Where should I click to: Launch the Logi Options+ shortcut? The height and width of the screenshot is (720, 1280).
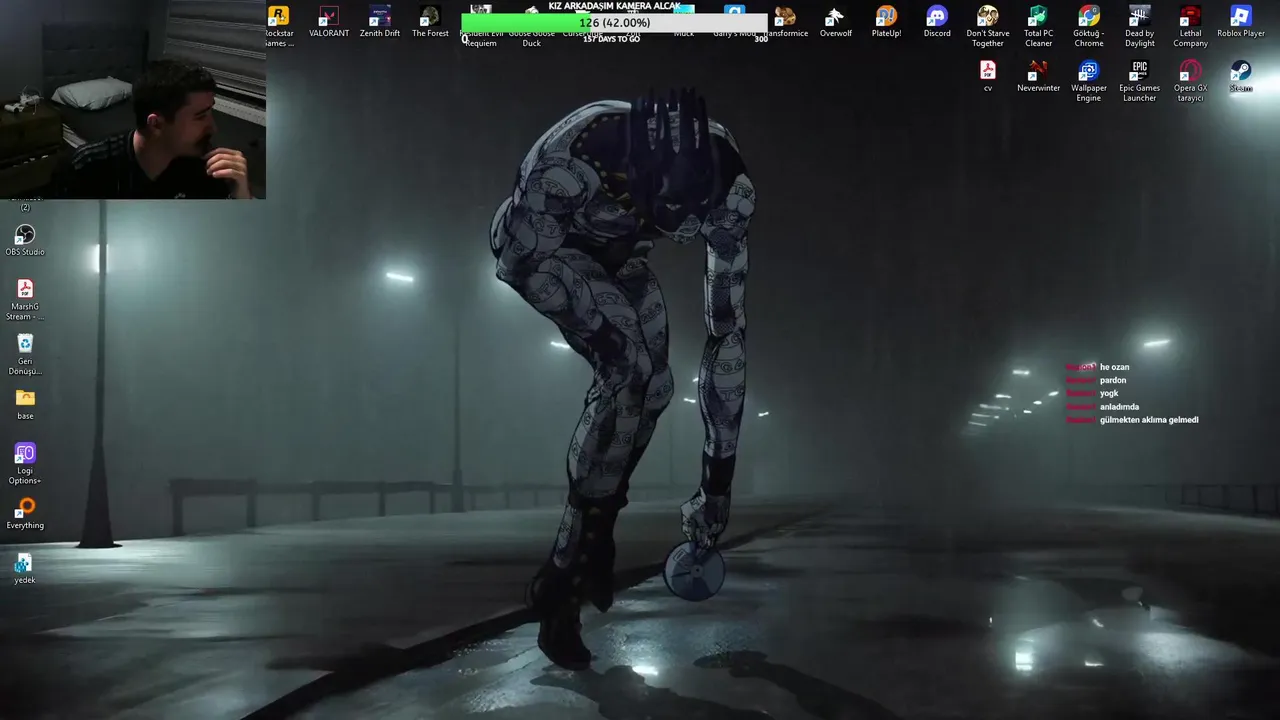point(25,464)
